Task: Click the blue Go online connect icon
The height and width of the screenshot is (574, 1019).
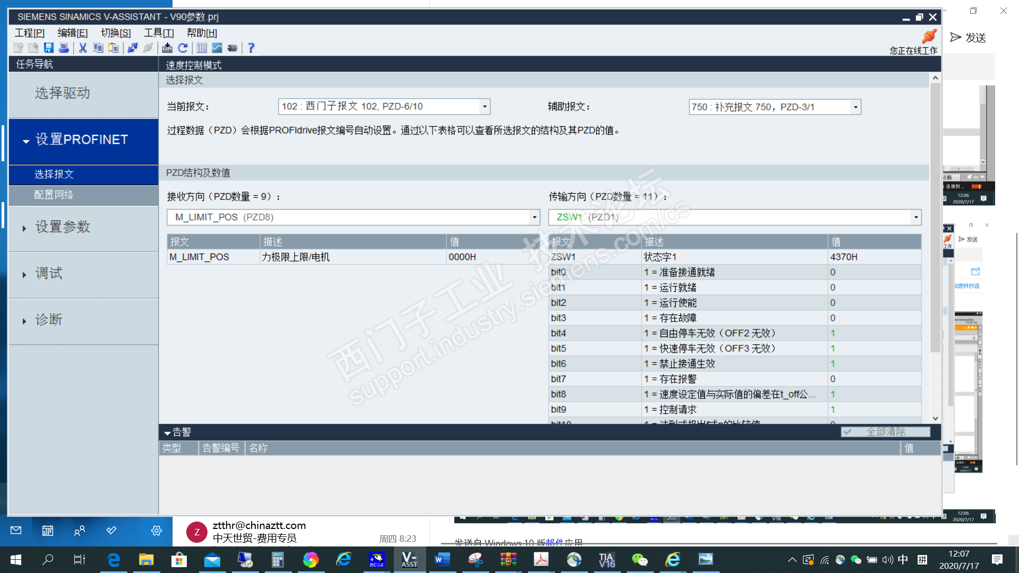Action: point(133,48)
